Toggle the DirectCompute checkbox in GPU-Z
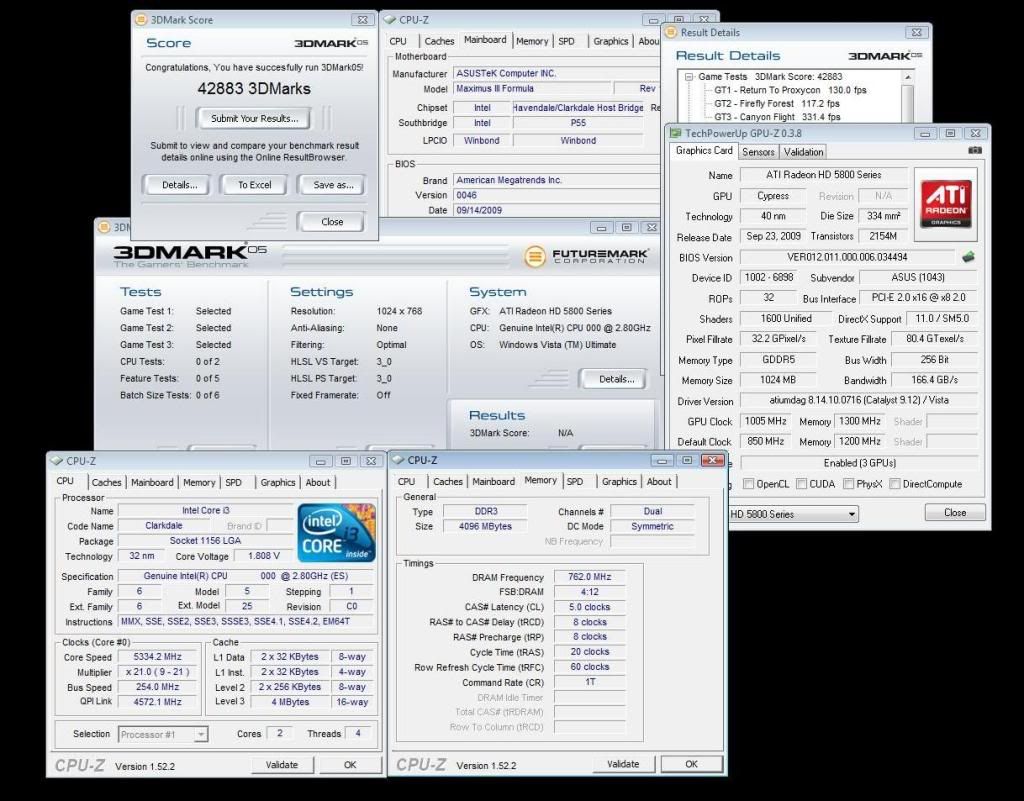Screen dimensions: 1024x801 point(895,484)
